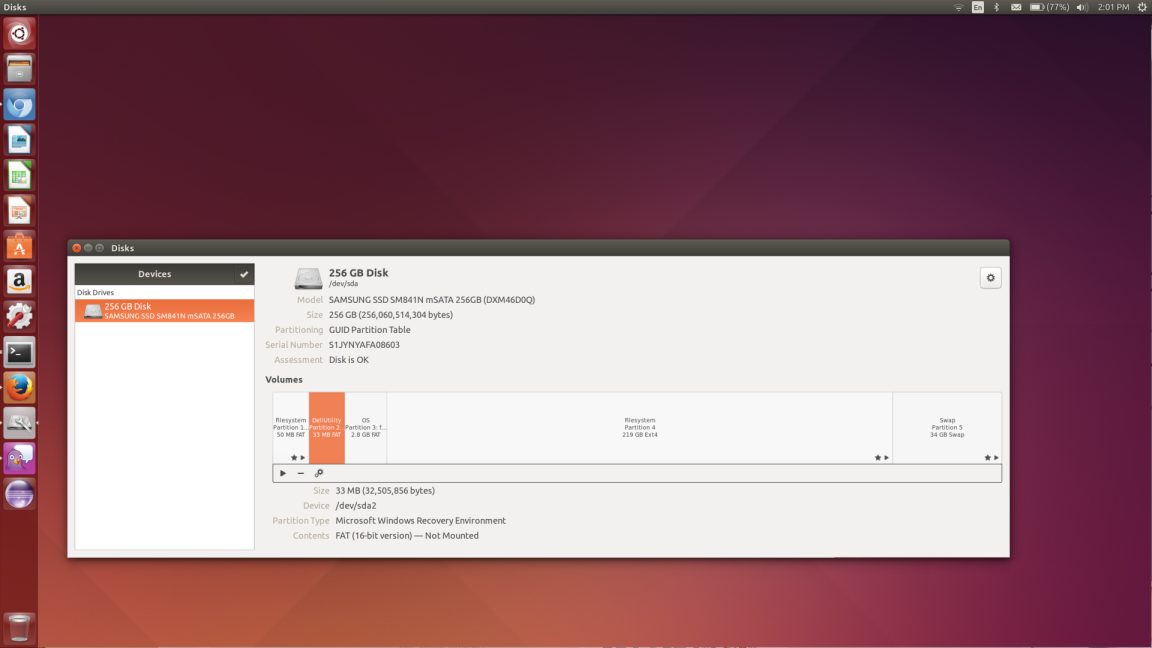The width and height of the screenshot is (1152, 648).
Task: Delete the selected partition using minus icon
Action: coord(299,472)
